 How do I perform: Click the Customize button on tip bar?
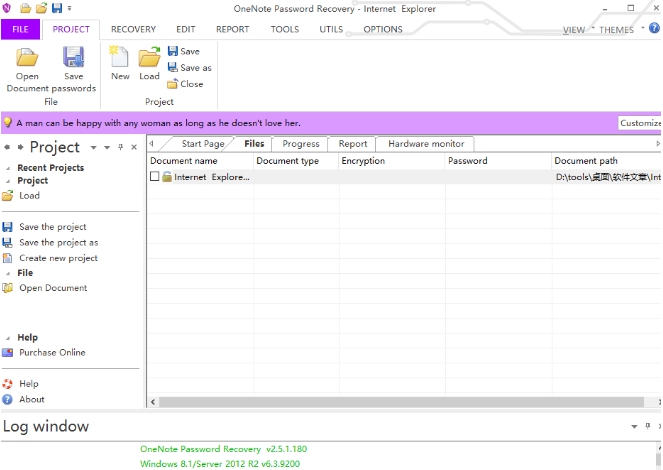tap(640, 123)
